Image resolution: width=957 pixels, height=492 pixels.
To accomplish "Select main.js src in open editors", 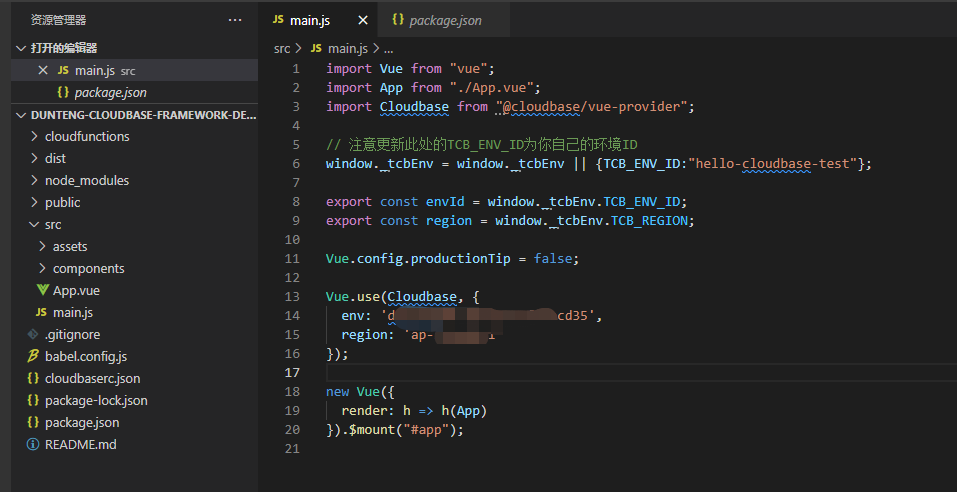I will [134, 70].
